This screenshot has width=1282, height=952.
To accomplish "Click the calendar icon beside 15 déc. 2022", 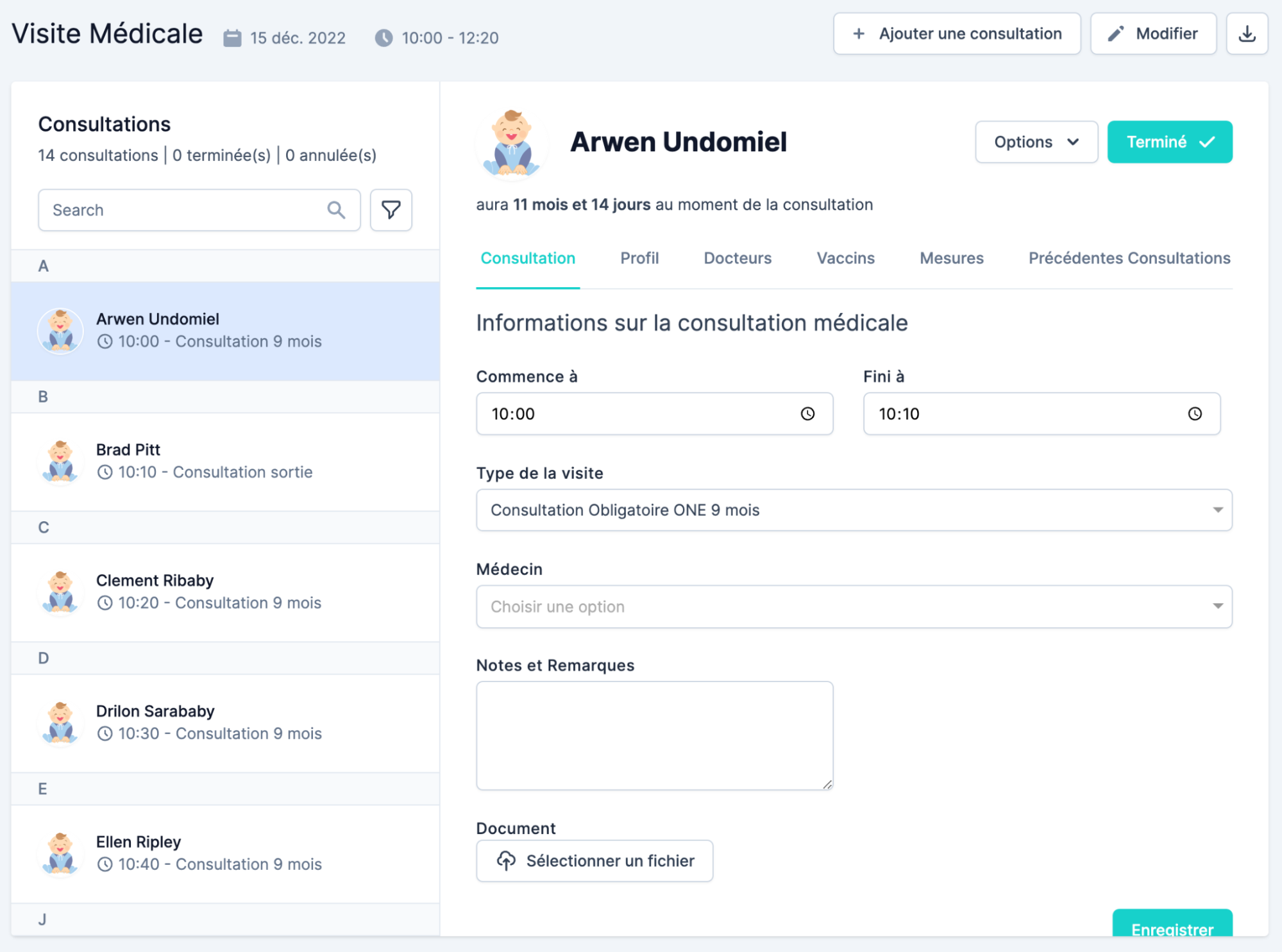I will (x=232, y=38).
